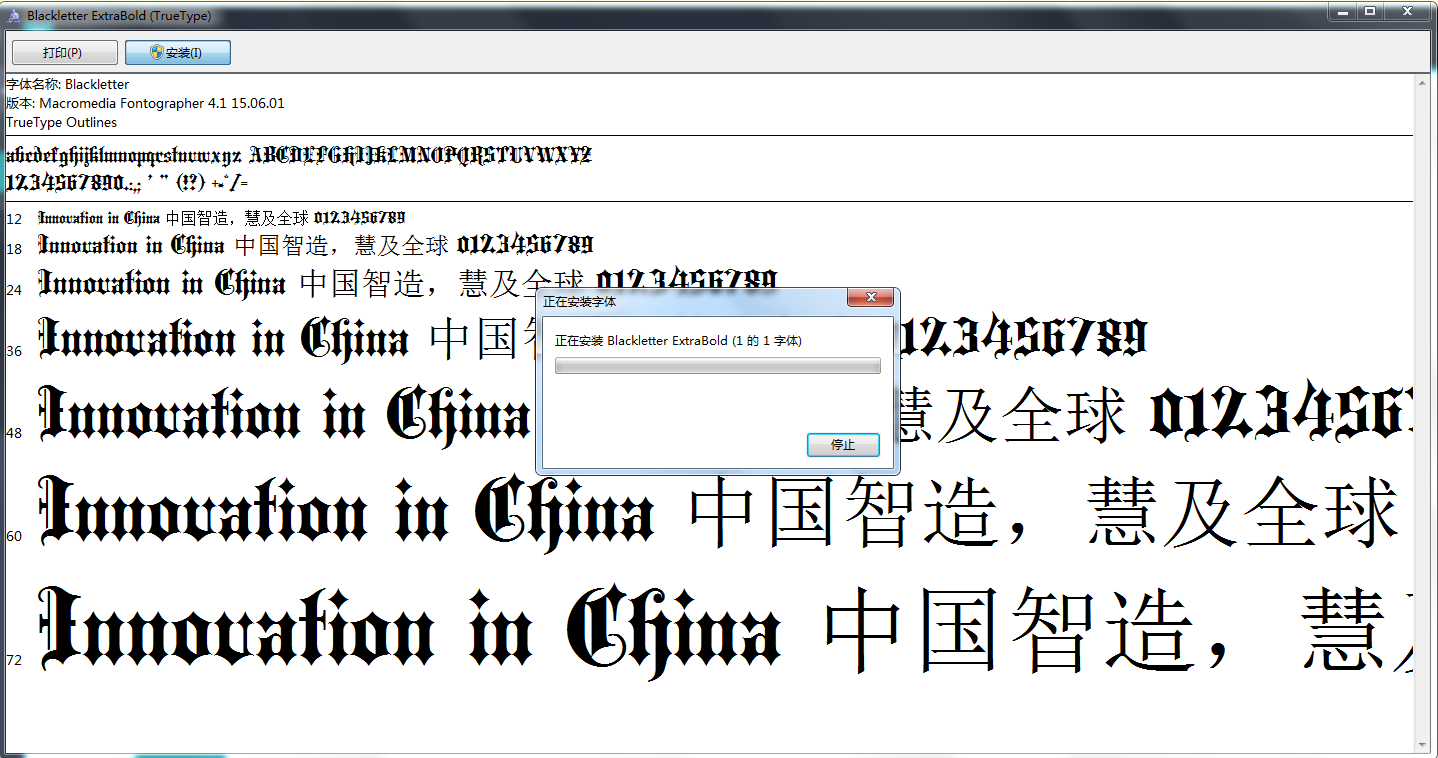Close the 正在安装字体 dialog with red X
The image size is (1438, 758).
click(x=870, y=298)
